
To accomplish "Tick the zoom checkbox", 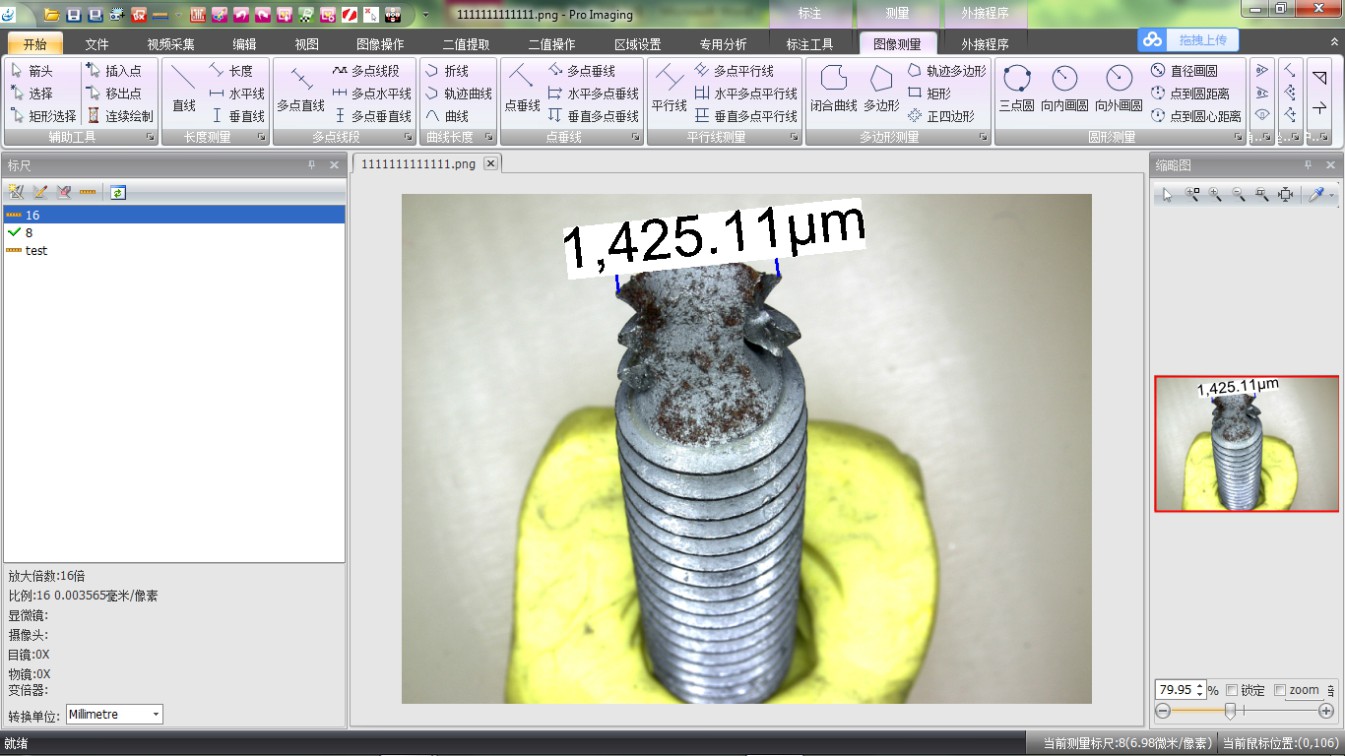I will point(1280,690).
